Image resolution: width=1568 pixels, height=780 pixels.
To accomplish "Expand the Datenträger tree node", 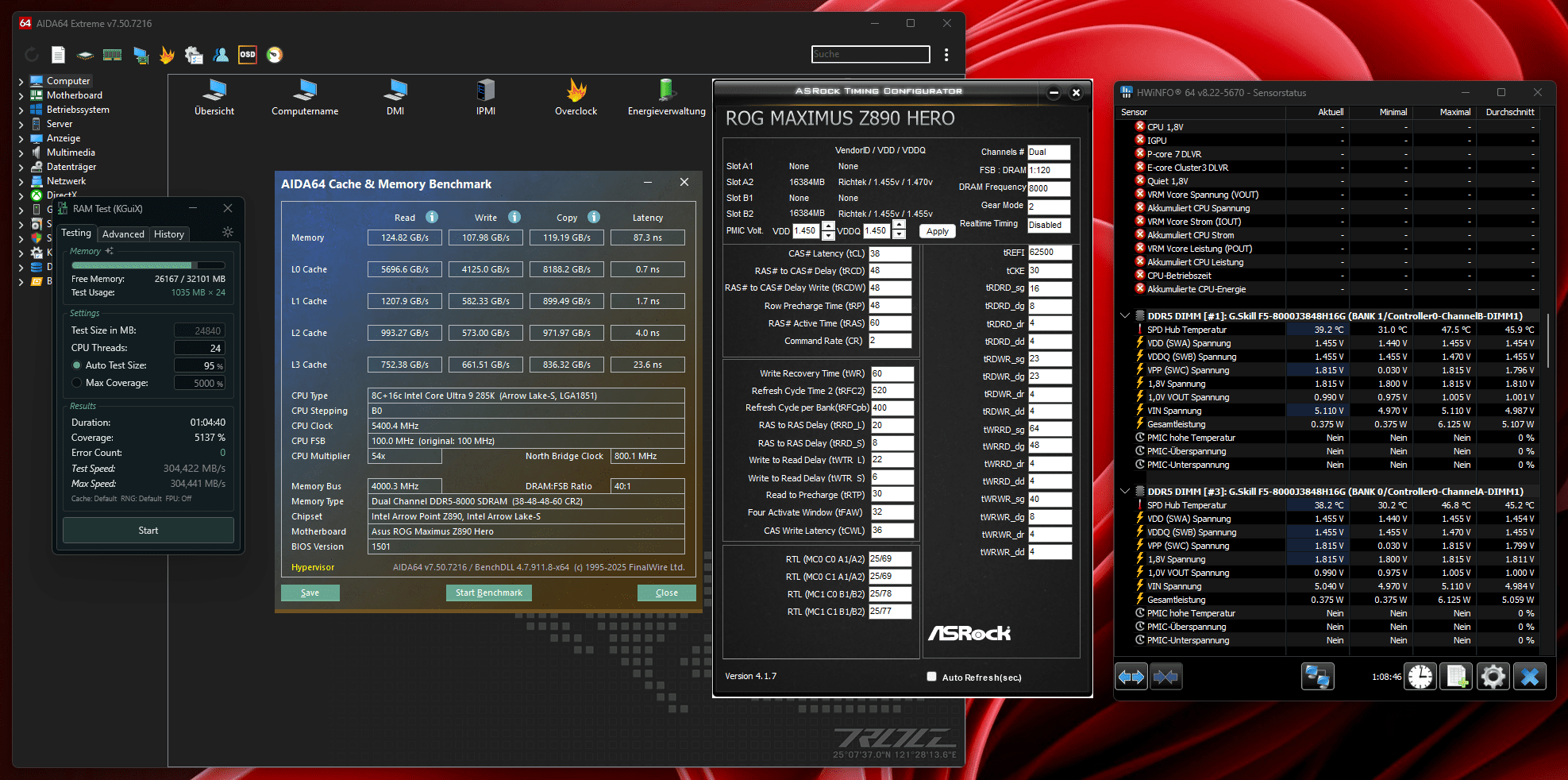I will point(21,167).
